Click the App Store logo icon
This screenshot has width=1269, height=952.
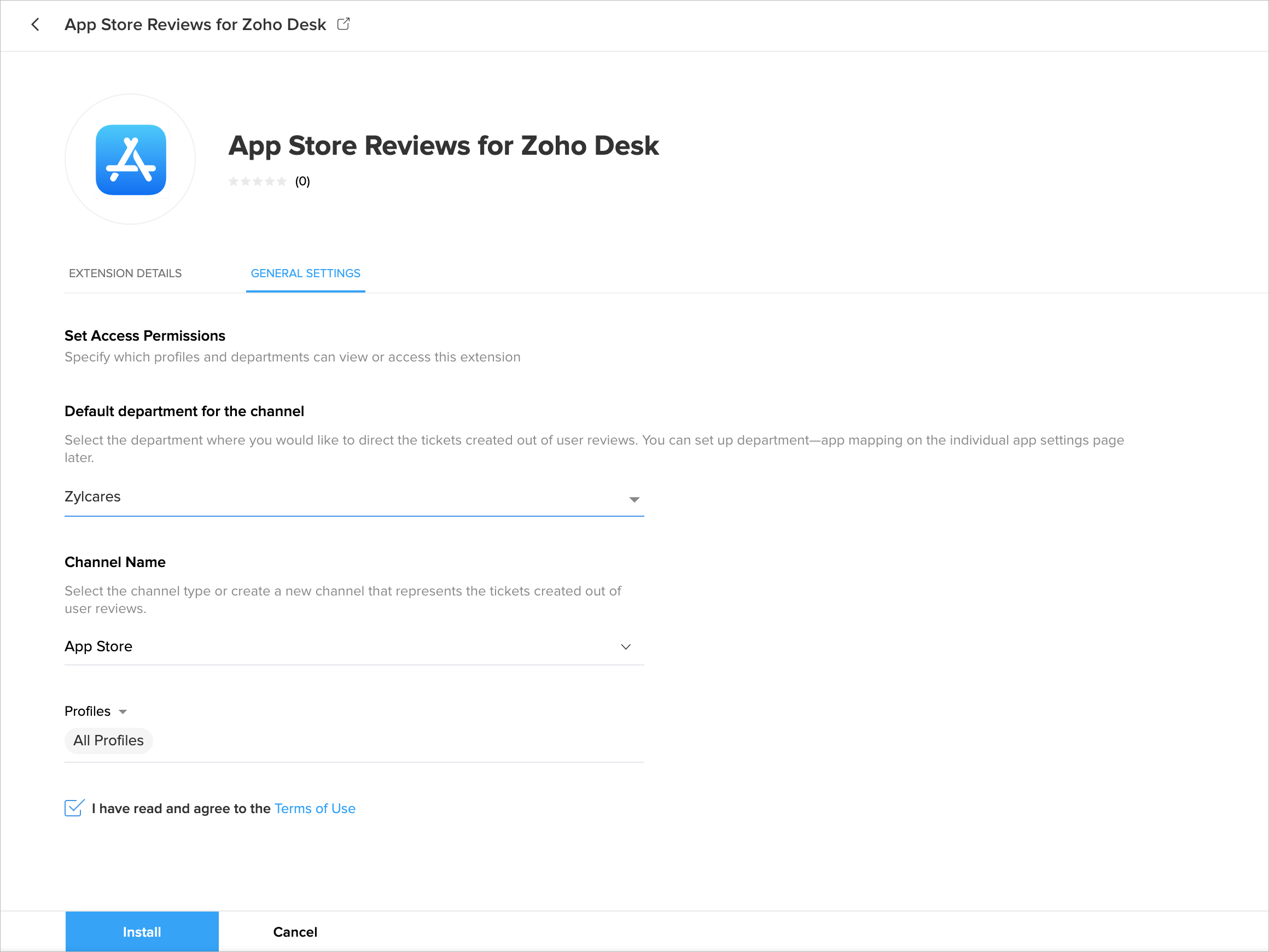[x=131, y=160]
